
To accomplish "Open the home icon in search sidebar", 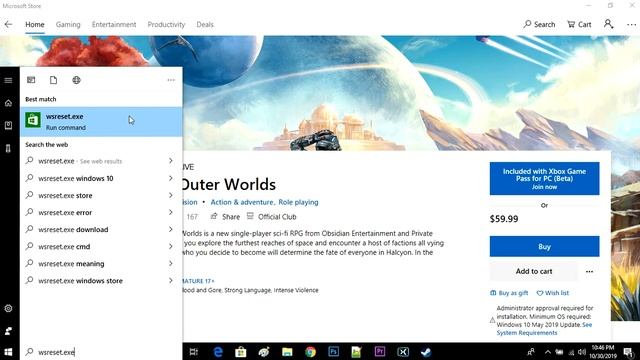I will tap(8, 103).
